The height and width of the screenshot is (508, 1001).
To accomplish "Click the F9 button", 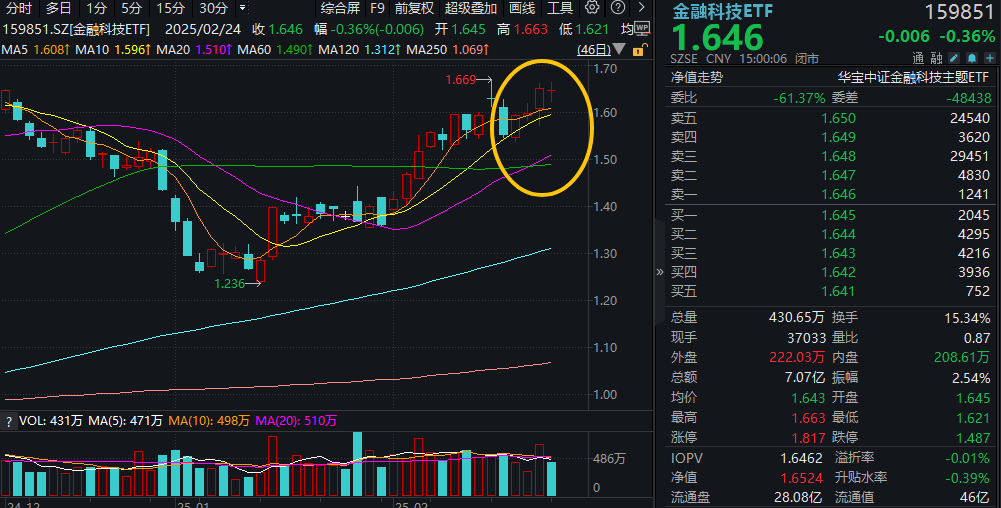I will coord(377,8).
